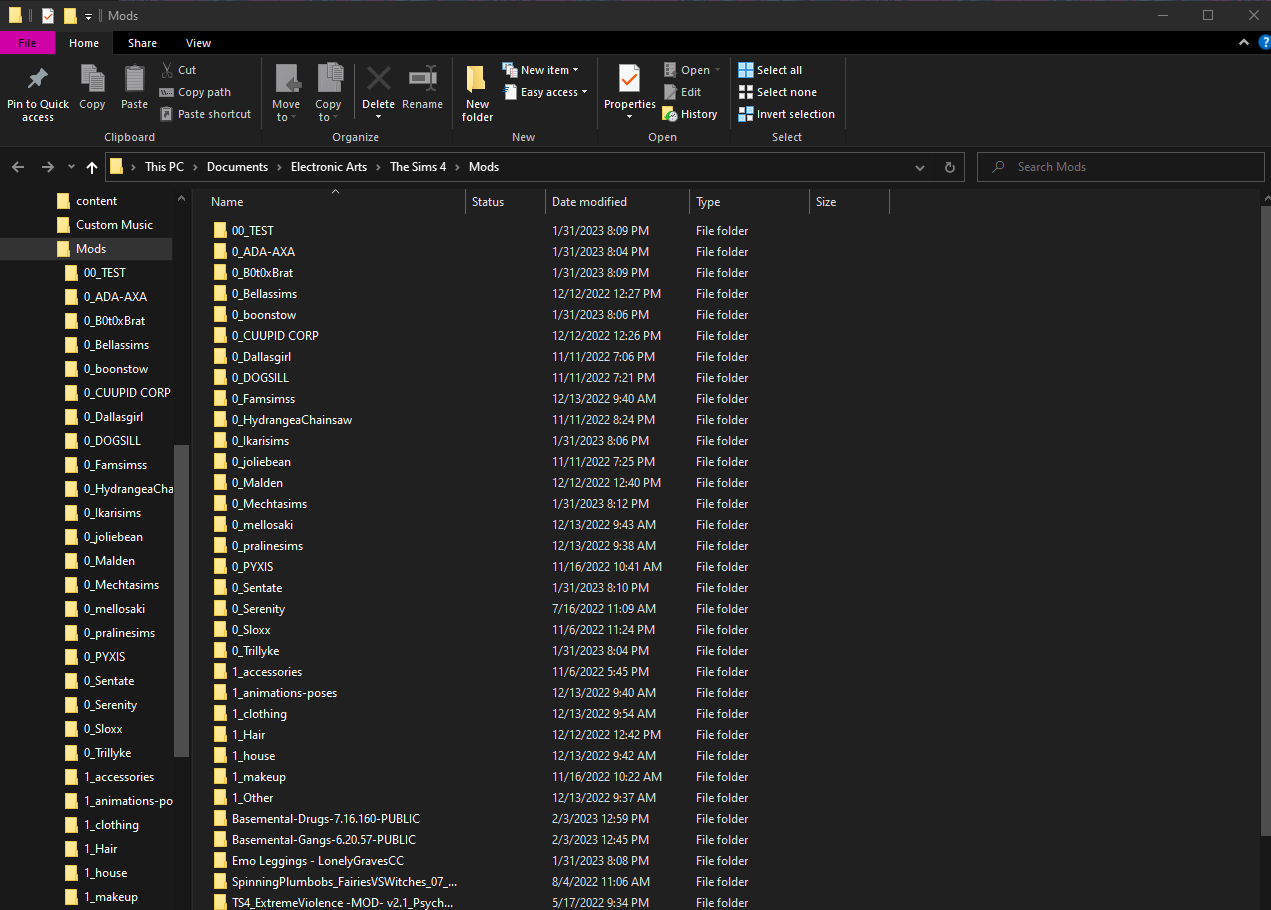
Task: Choose Paste shortcut
Action: pyautogui.click(x=205, y=114)
